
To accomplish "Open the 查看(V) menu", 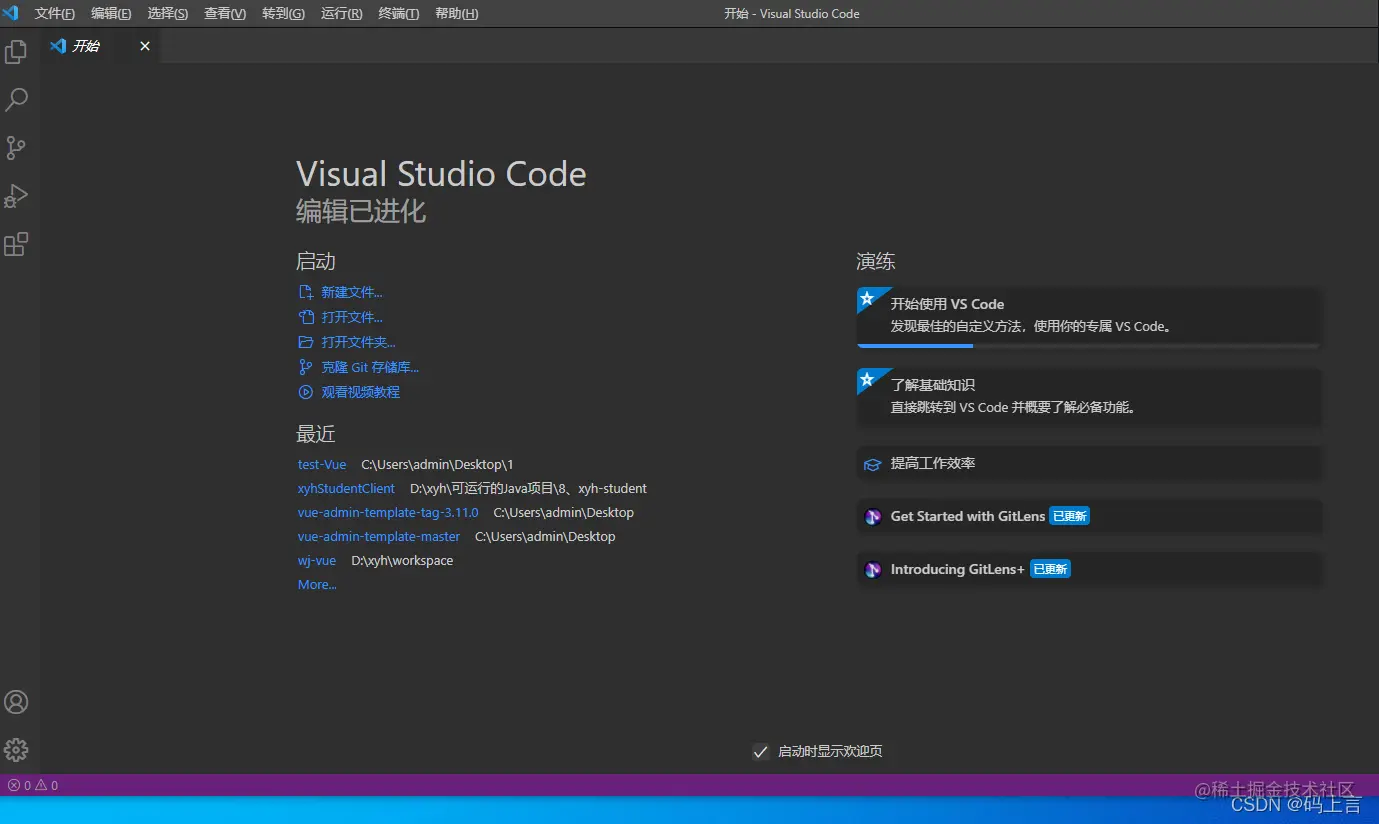I will point(225,14).
